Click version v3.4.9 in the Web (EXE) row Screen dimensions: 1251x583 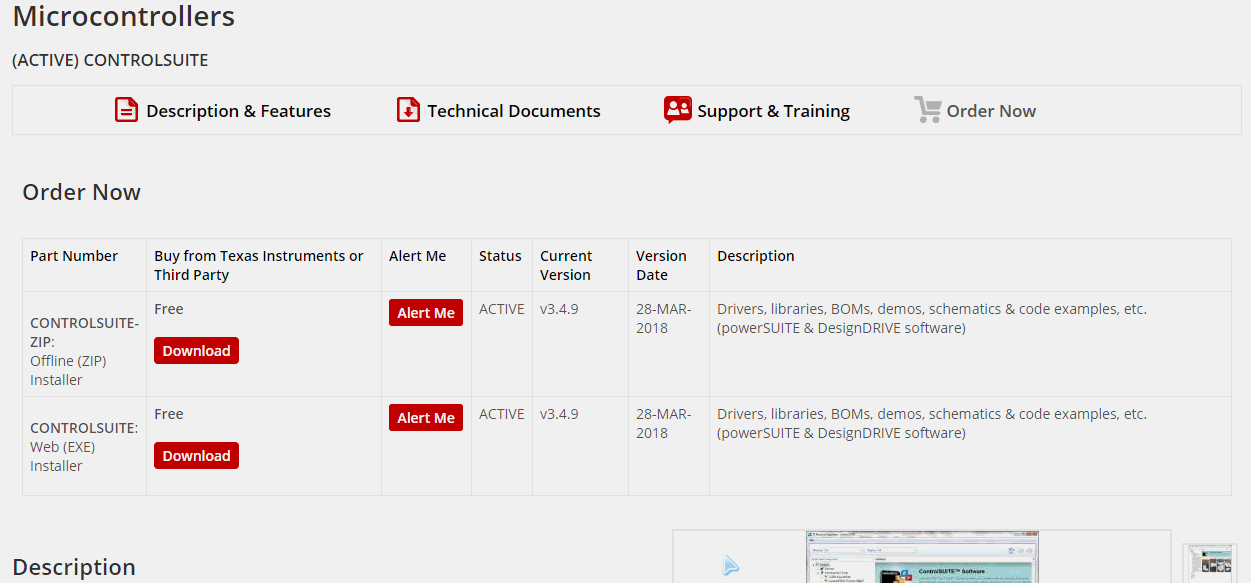[x=559, y=414]
